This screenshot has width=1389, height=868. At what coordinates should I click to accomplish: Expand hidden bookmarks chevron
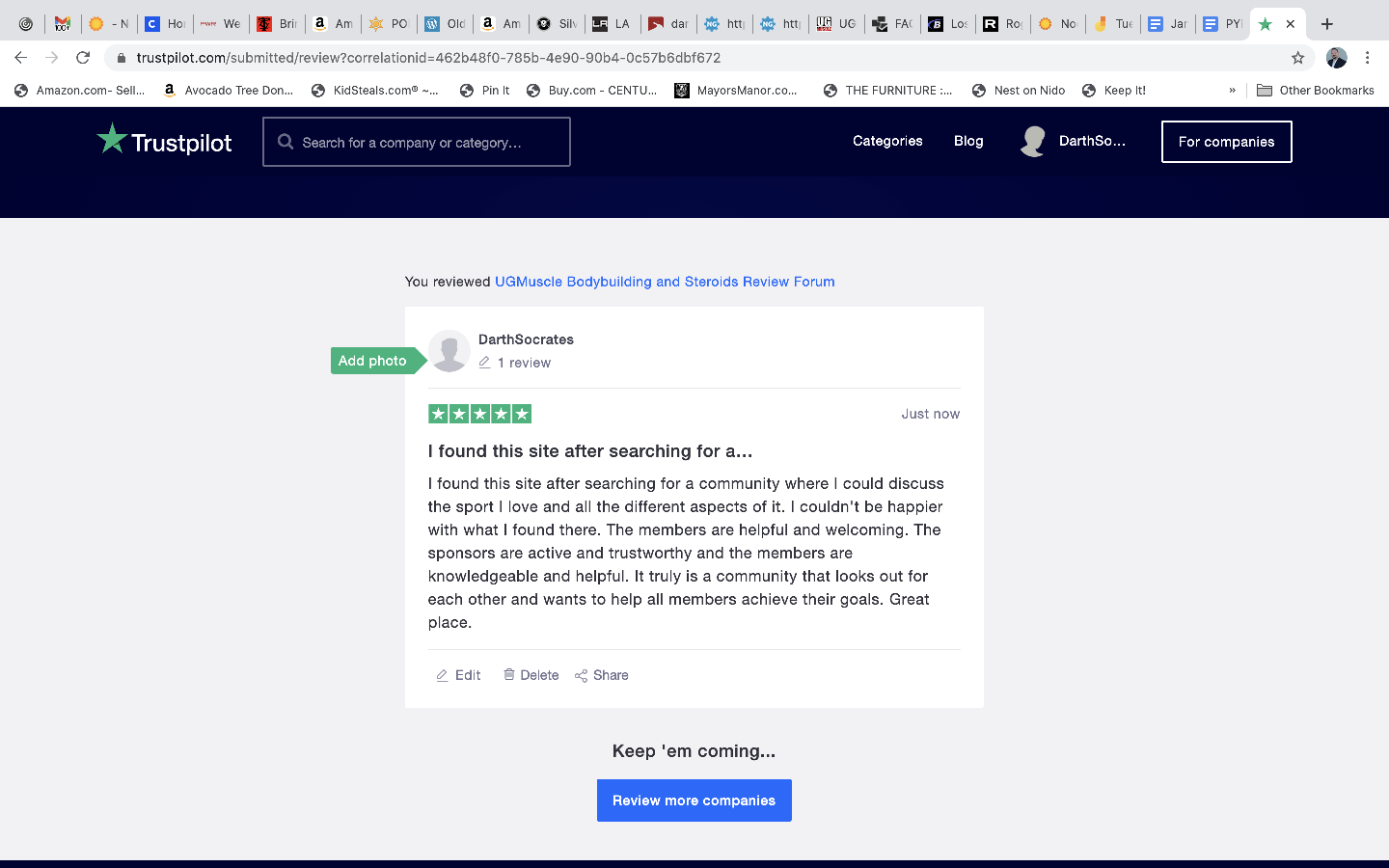[x=1232, y=91]
